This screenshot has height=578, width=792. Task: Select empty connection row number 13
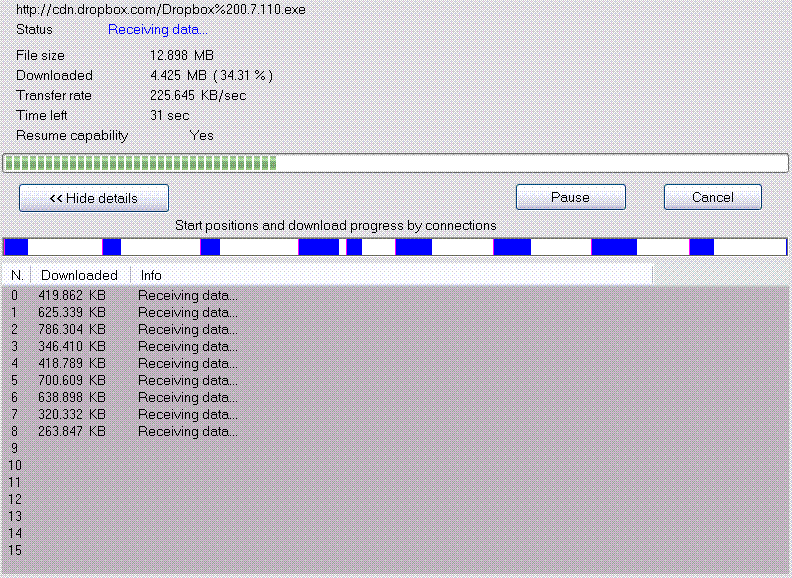tap(395, 516)
